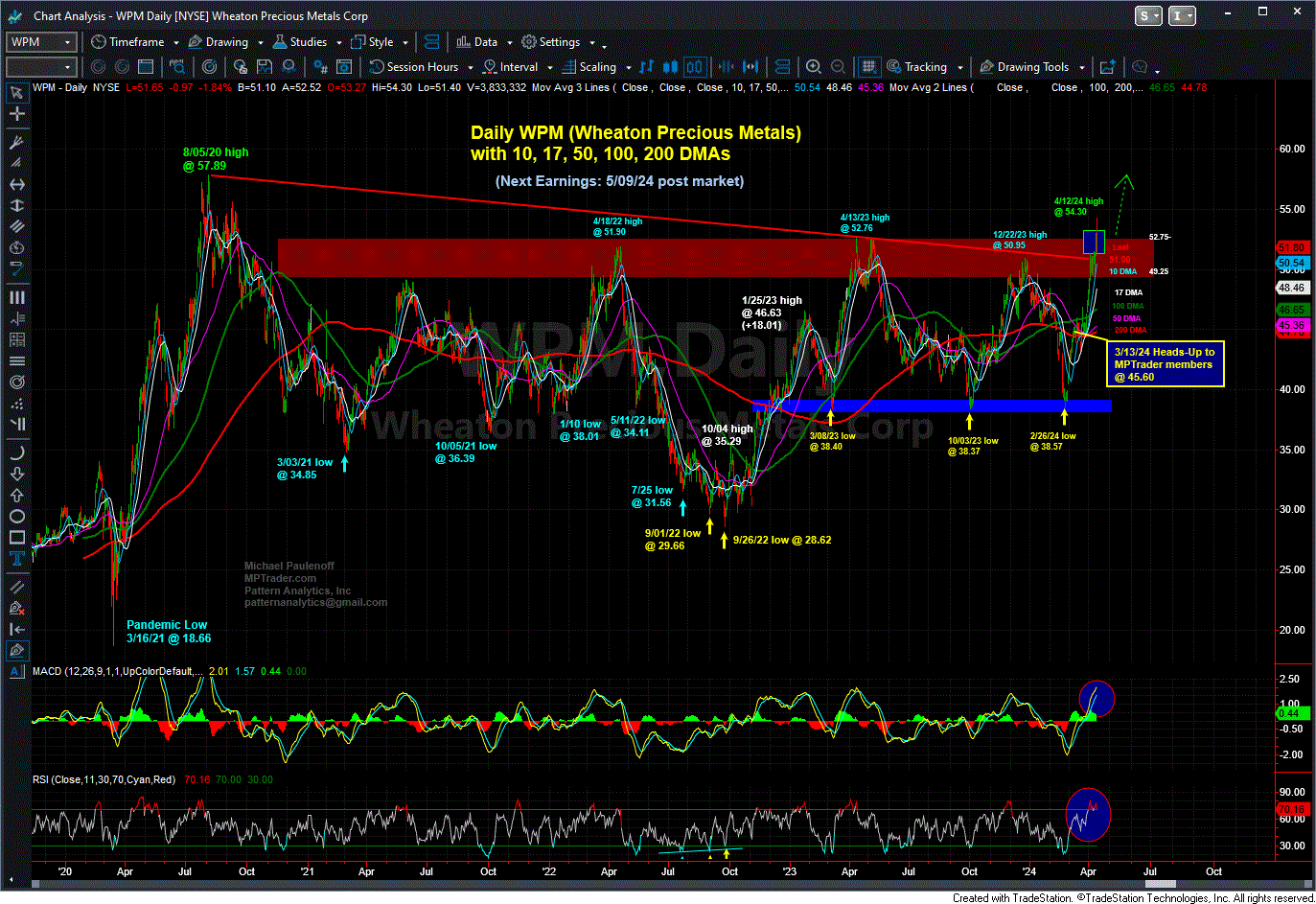
Task: Open the Studies menu
Action: [x=300, y=42]
